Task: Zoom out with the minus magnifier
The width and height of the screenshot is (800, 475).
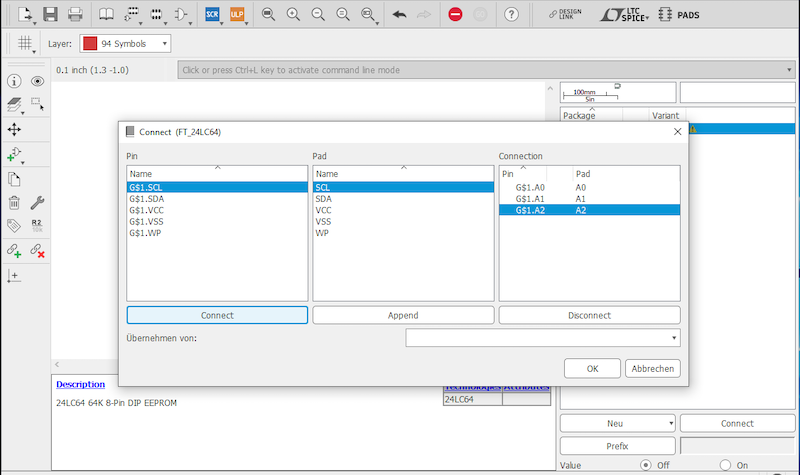Action: point(318,14)
